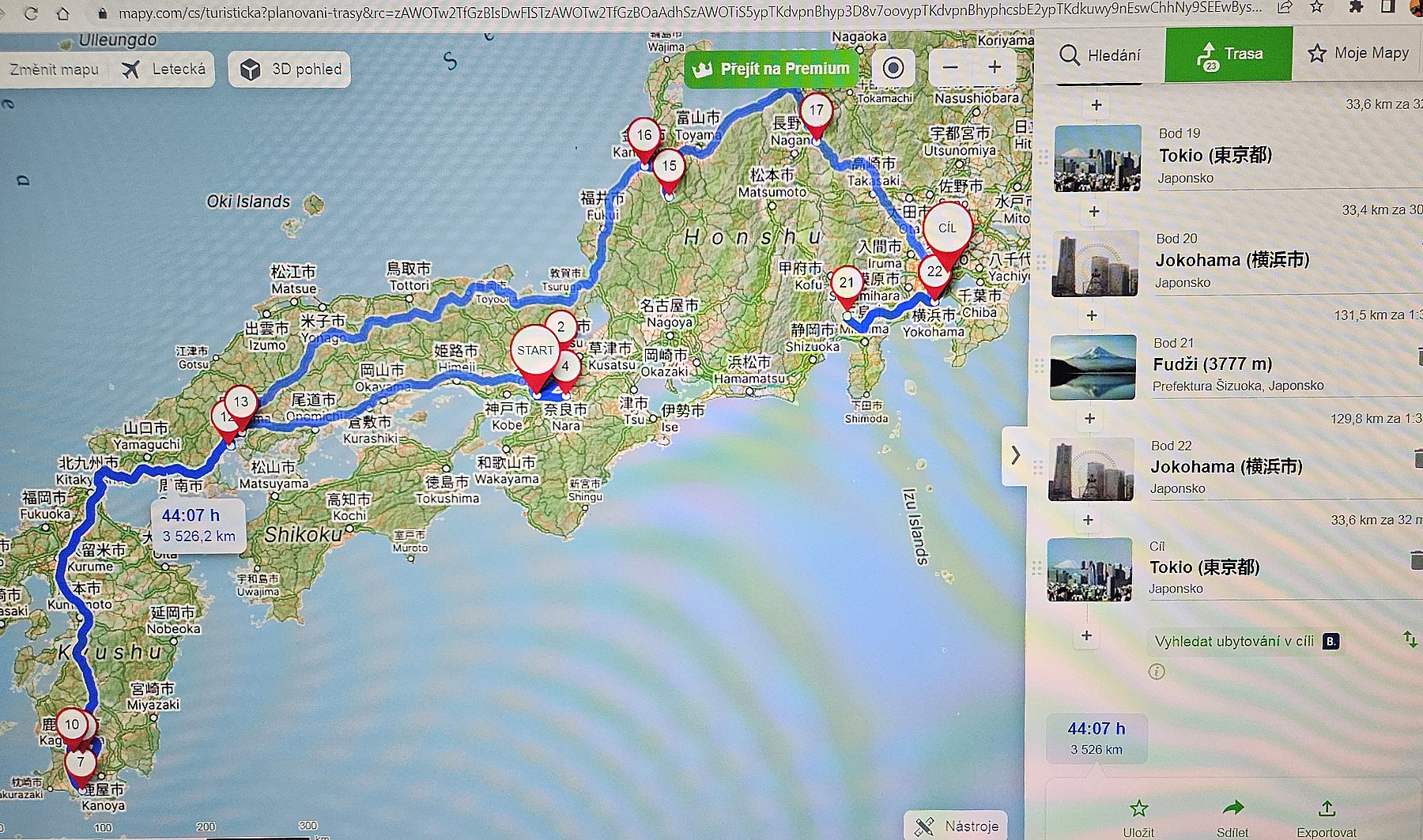
Task: Bookmark this page with the star icon
Action: click(x=1317, y=8)
